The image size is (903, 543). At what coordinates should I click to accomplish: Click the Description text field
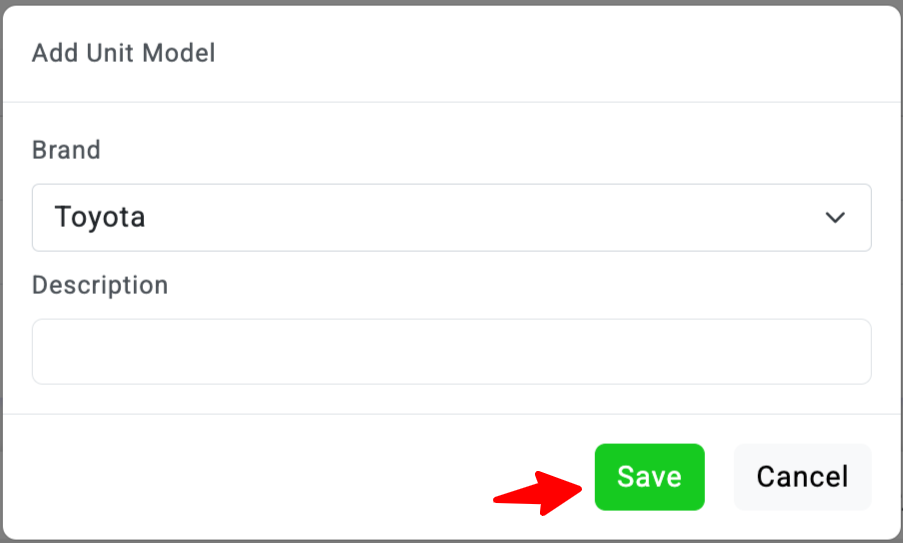pyautogui.click(x=451, y=352)
